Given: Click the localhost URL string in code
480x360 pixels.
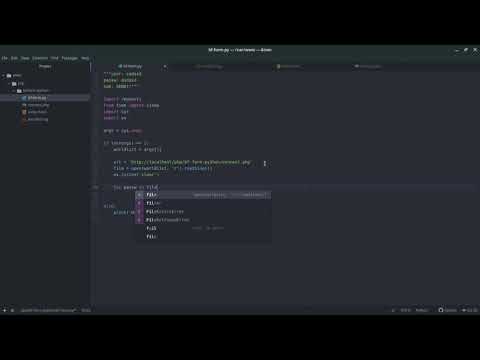Looking at the screenshot, I should [190, 162].
